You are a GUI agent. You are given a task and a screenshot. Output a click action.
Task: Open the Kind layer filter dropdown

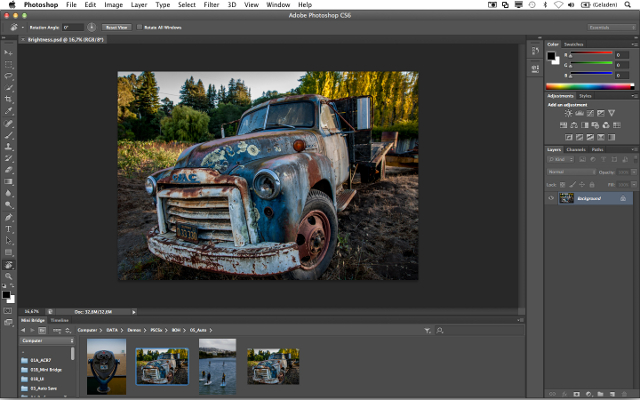[x=558, y=160]
